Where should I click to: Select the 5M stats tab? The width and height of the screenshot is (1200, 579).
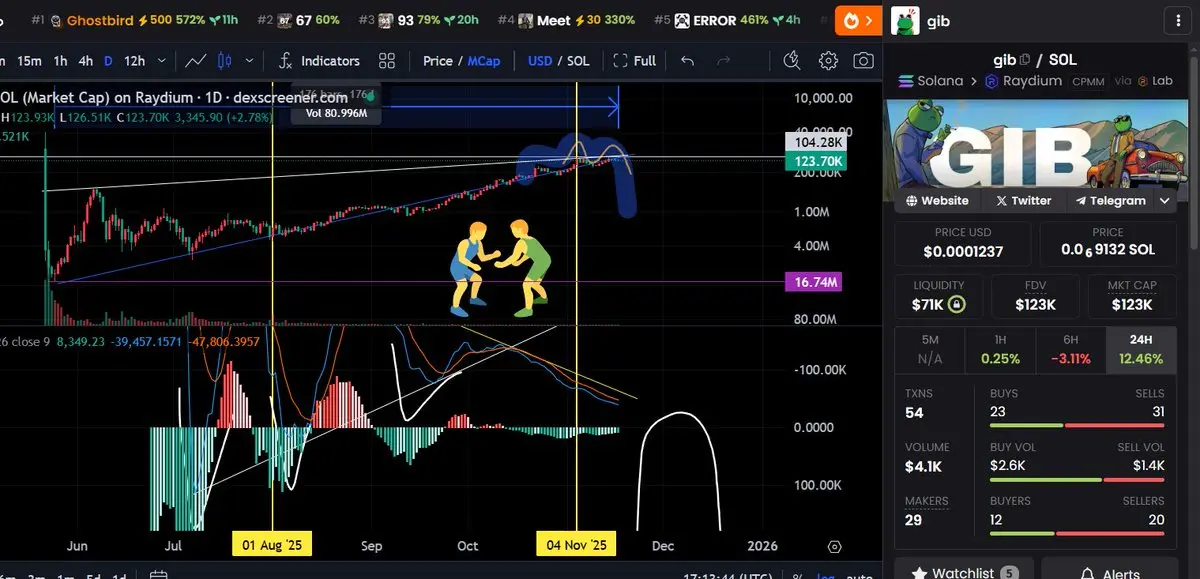930,349
